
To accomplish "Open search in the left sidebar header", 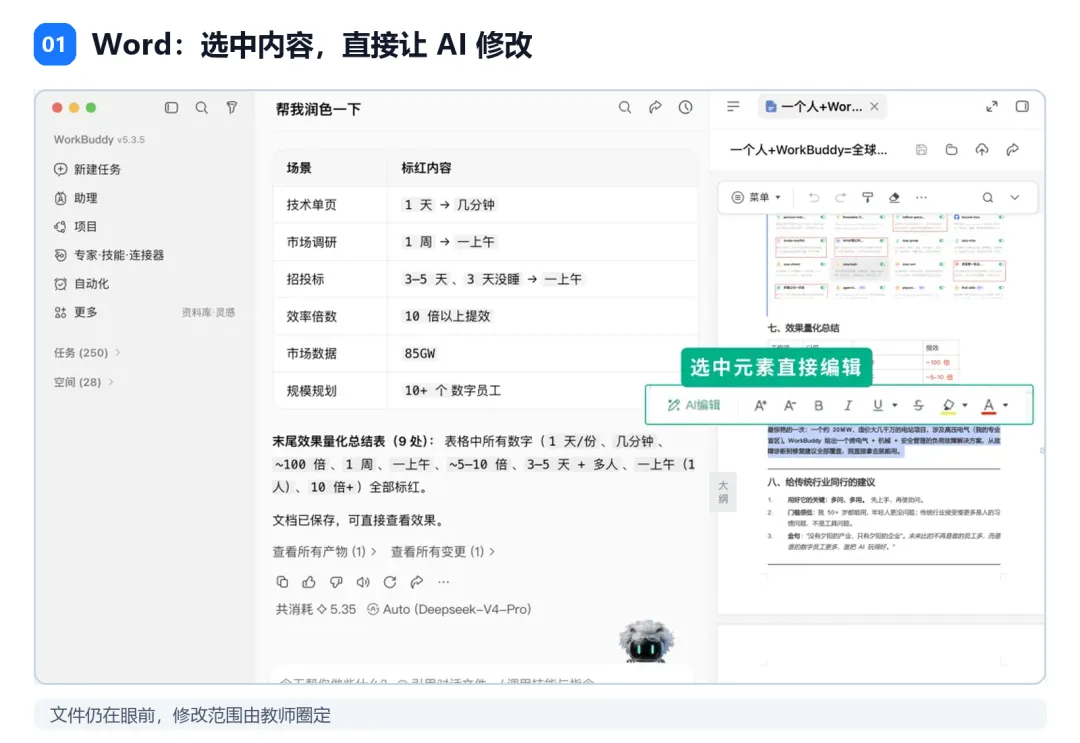I will 201,107.
